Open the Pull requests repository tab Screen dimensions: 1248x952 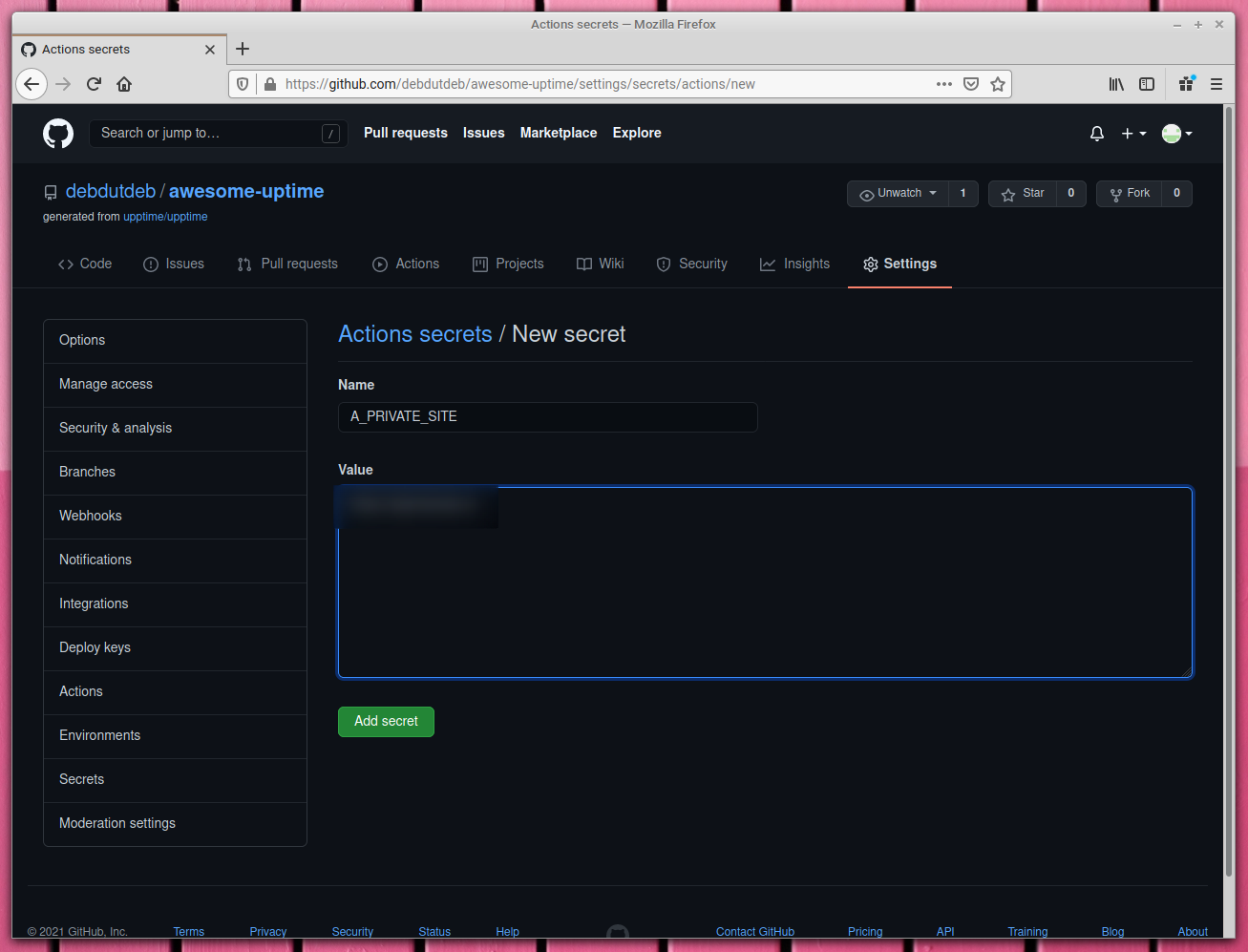pyautogui.click(x=287, y=264)
